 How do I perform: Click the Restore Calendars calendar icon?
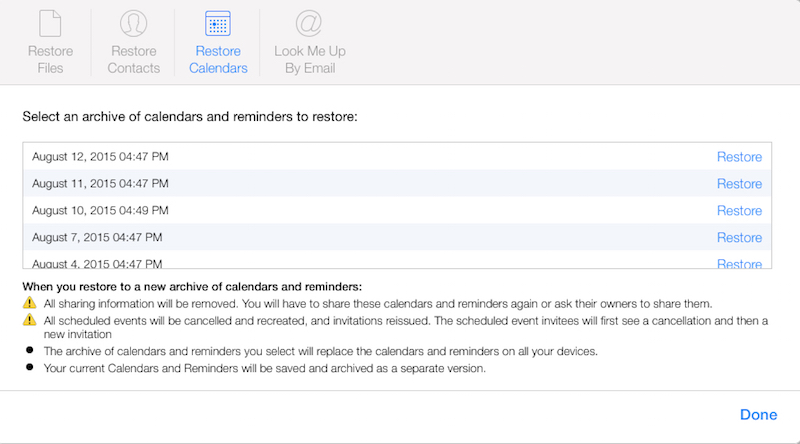coord(218,23)
